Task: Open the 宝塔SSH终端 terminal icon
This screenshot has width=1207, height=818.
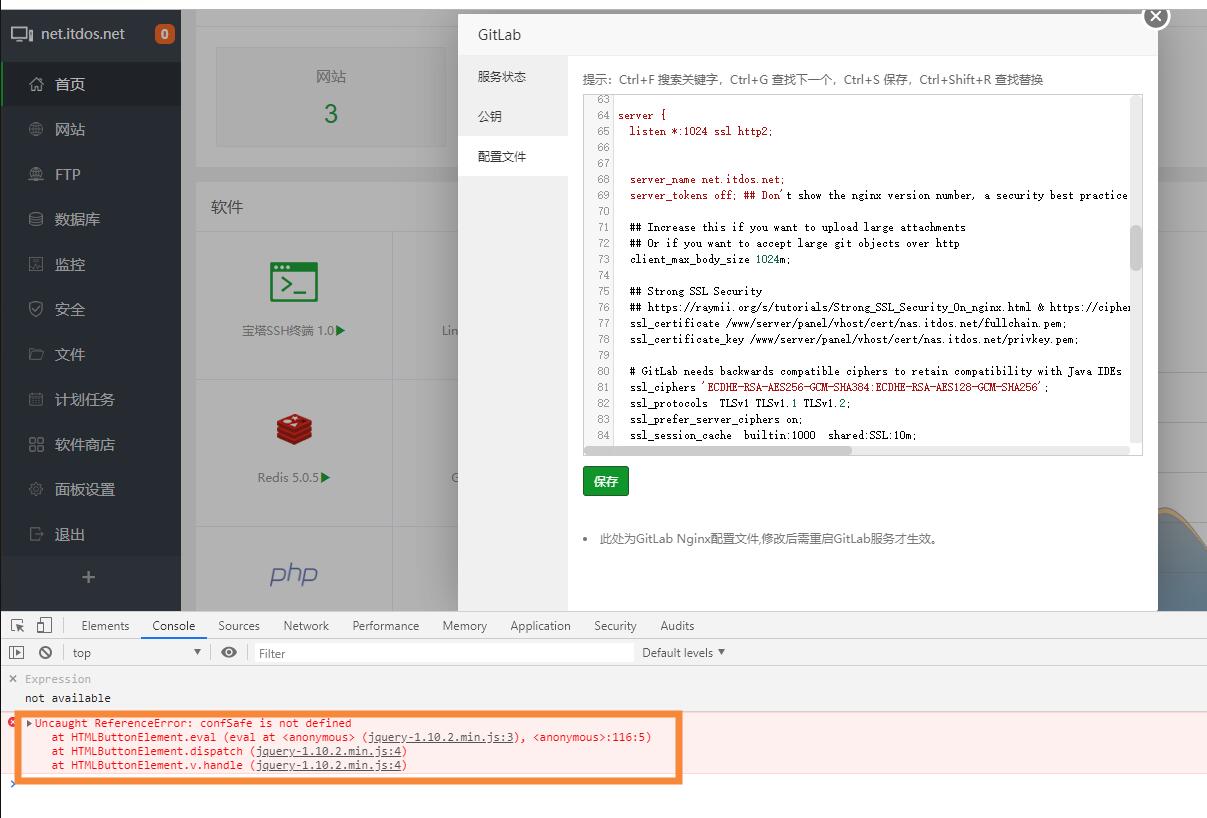Action: 294,282
